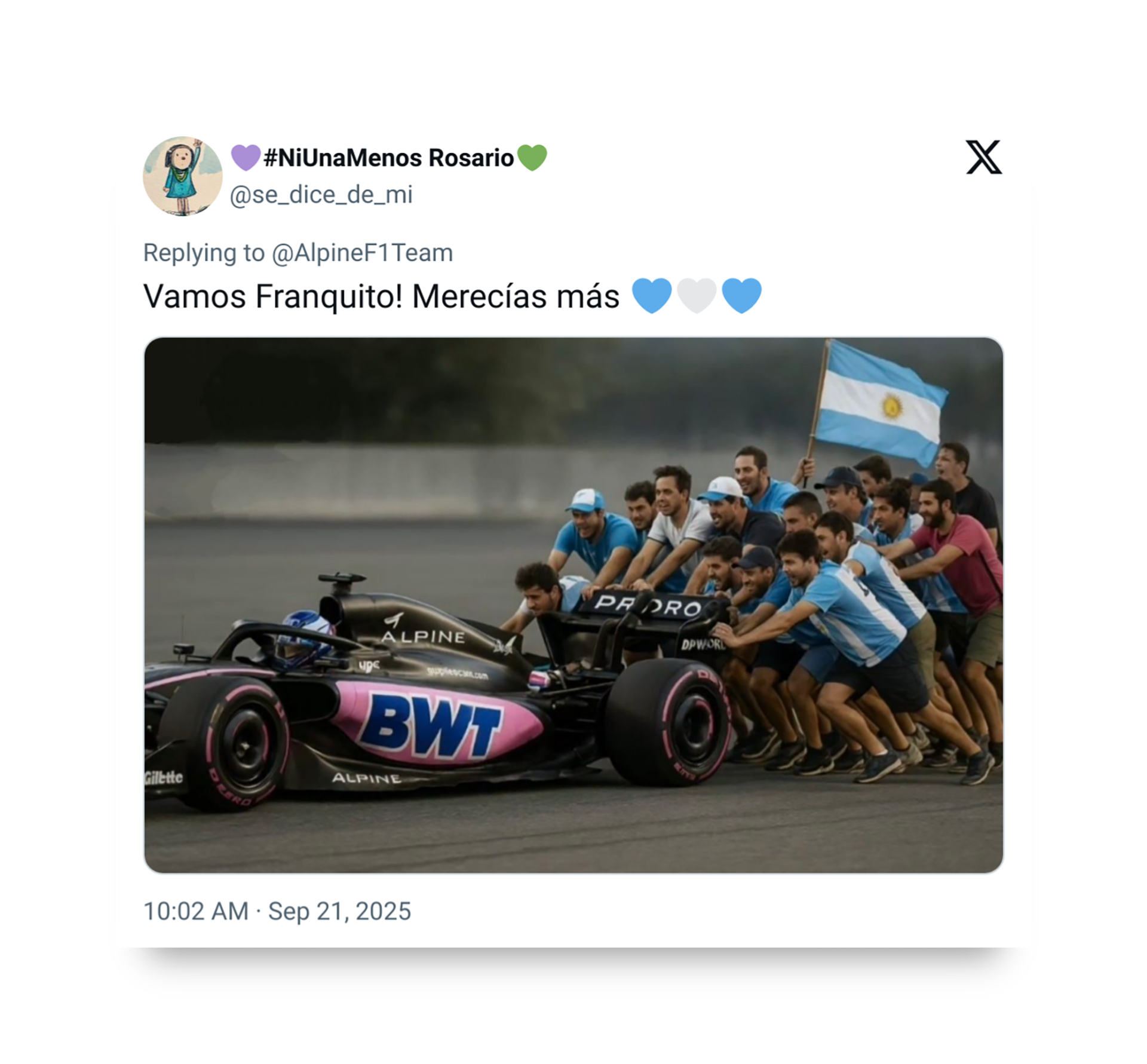Click the purple heart emoji before the display name
This screenshot has width=1147, height=1064.
(246, 158)
